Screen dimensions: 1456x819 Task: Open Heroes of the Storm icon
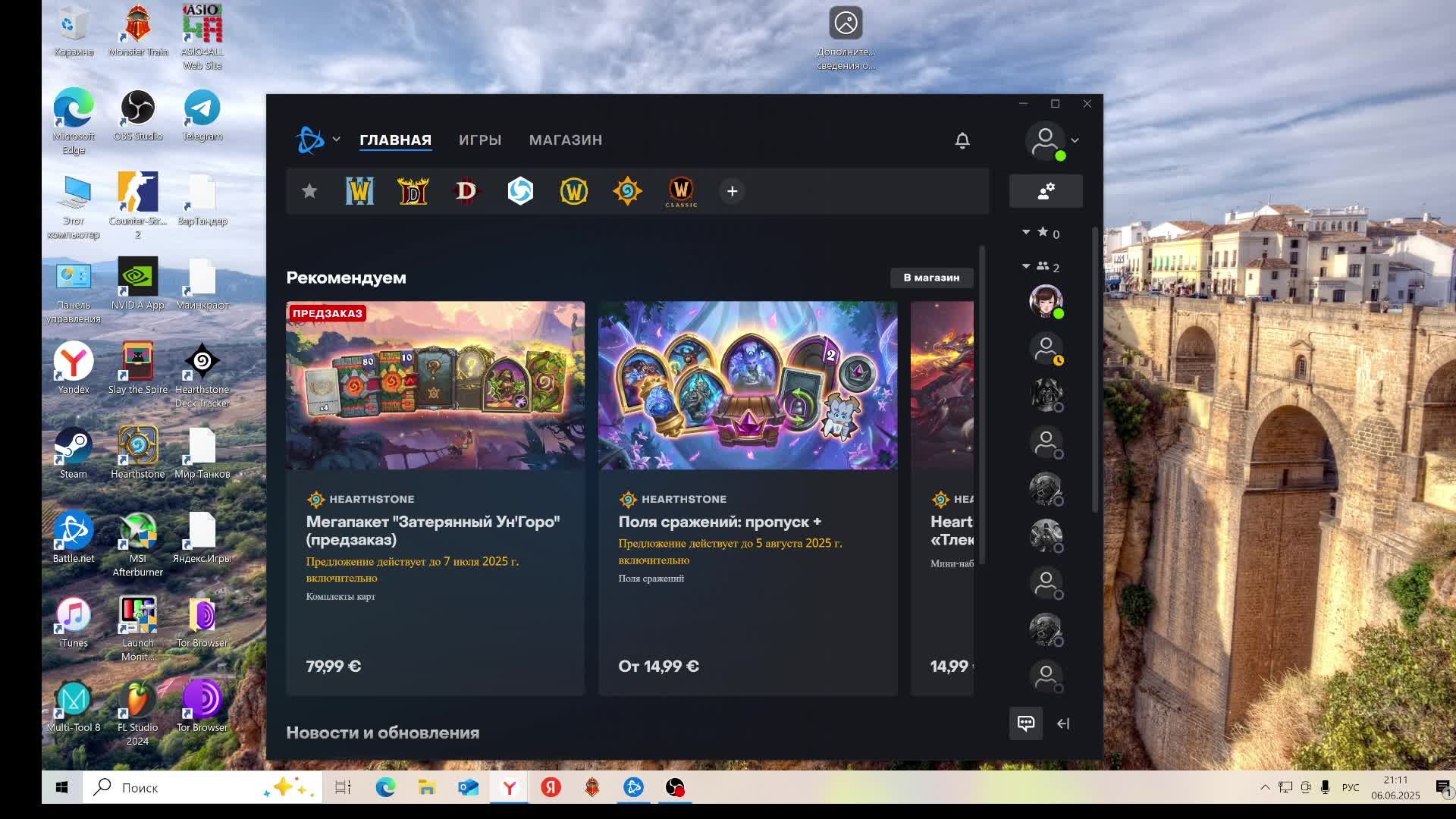click(x=520, y=191)
